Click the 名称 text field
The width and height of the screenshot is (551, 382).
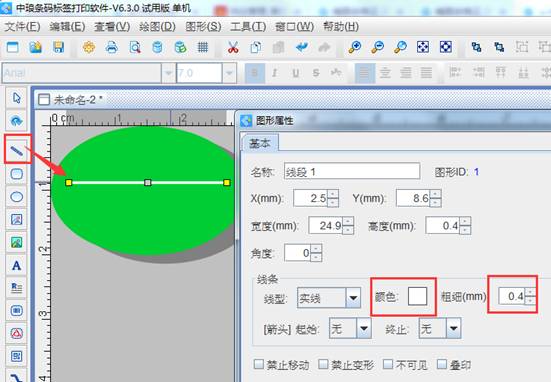352,171
